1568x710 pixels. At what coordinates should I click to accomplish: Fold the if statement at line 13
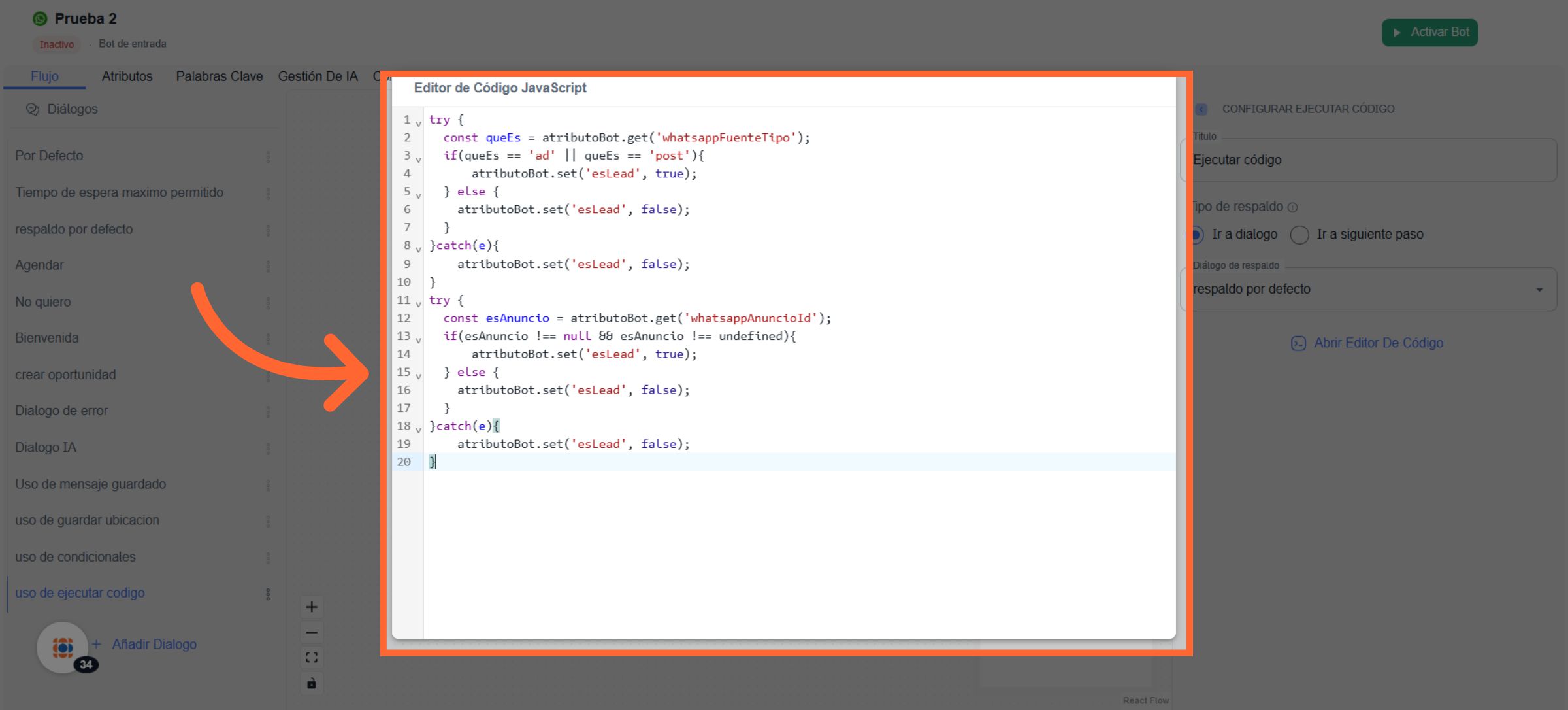(418, 340)
